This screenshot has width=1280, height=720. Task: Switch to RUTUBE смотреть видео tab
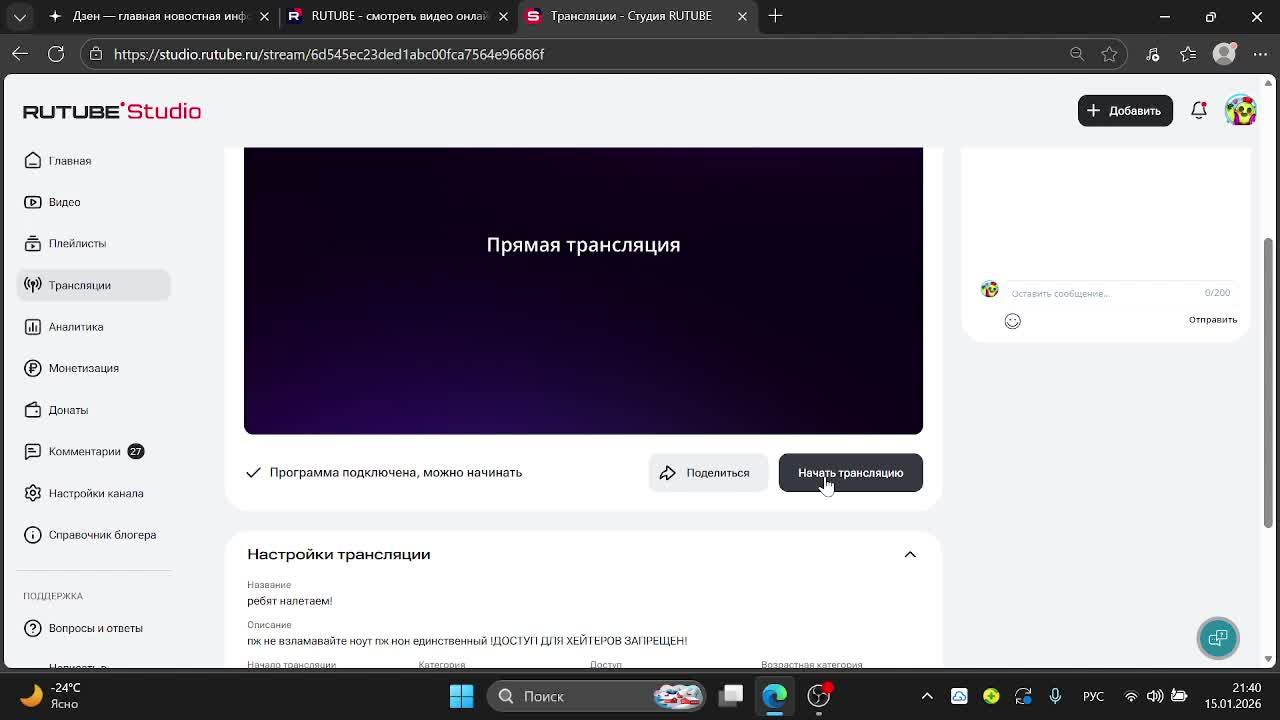(398, 16)
